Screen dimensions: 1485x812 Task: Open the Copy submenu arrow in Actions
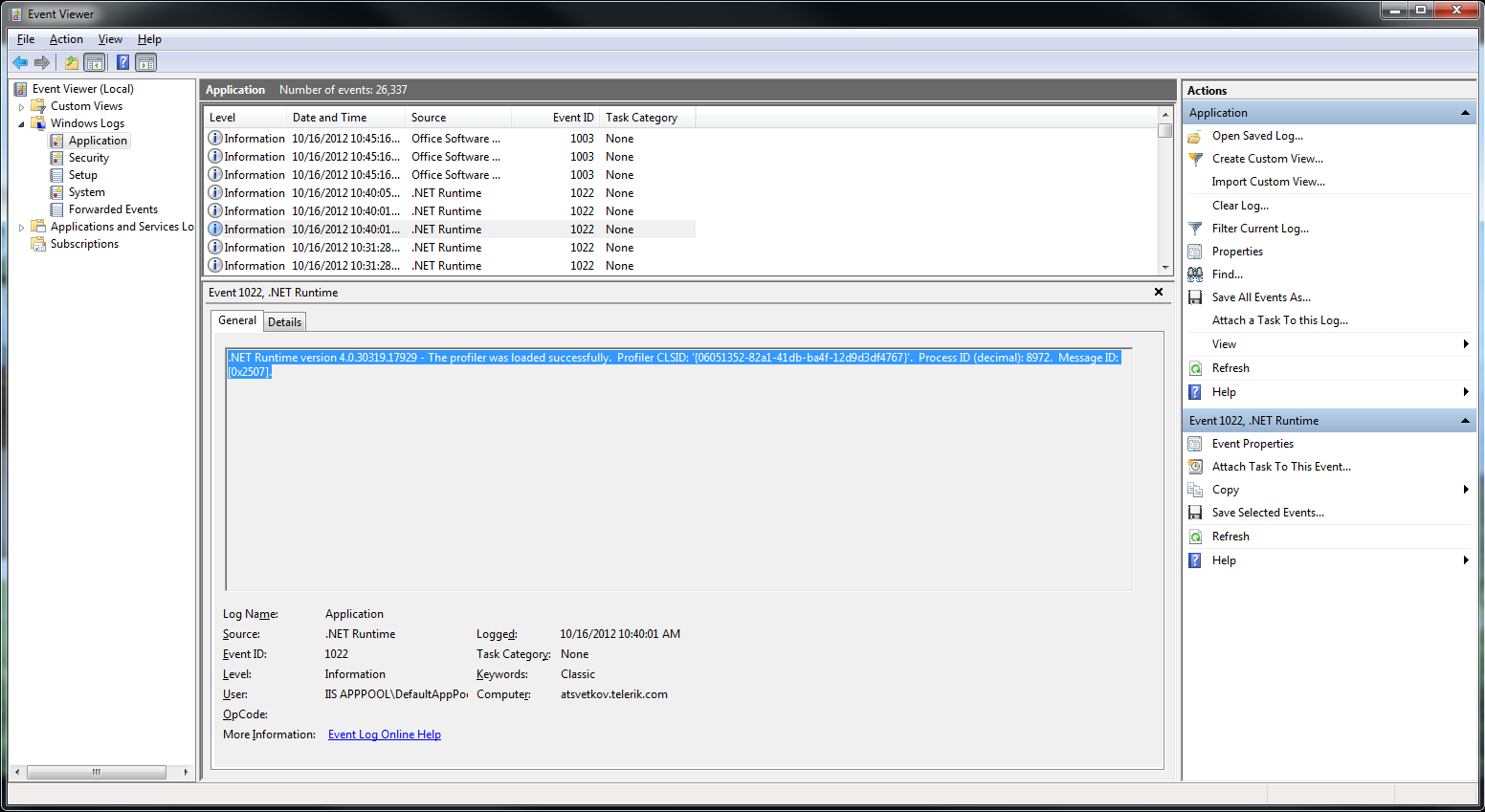pyautogui.click(x=1466, y=490)
